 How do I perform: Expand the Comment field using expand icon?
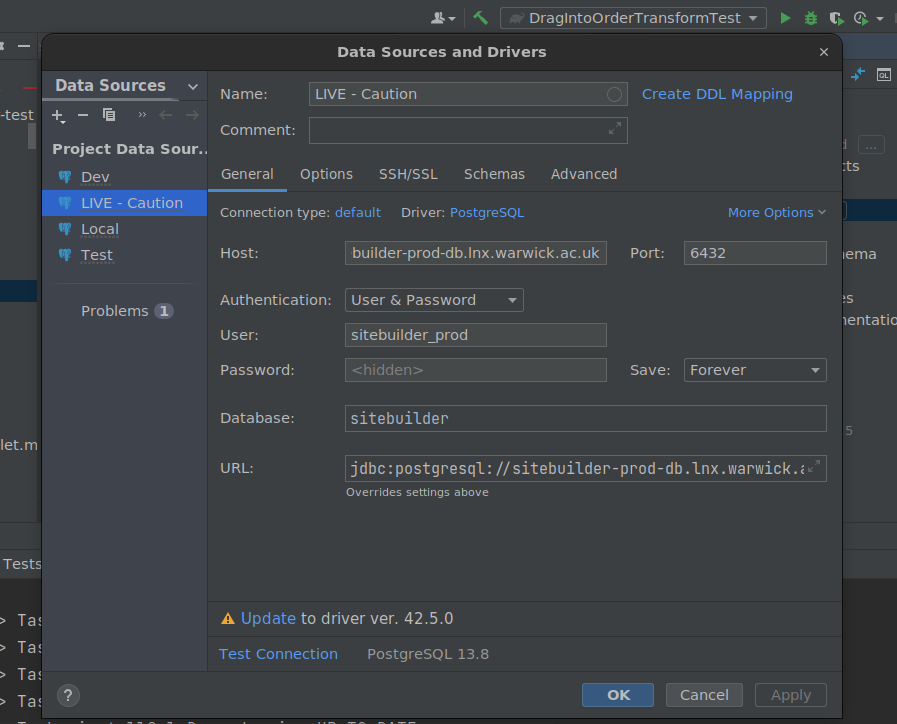[614, 129]
